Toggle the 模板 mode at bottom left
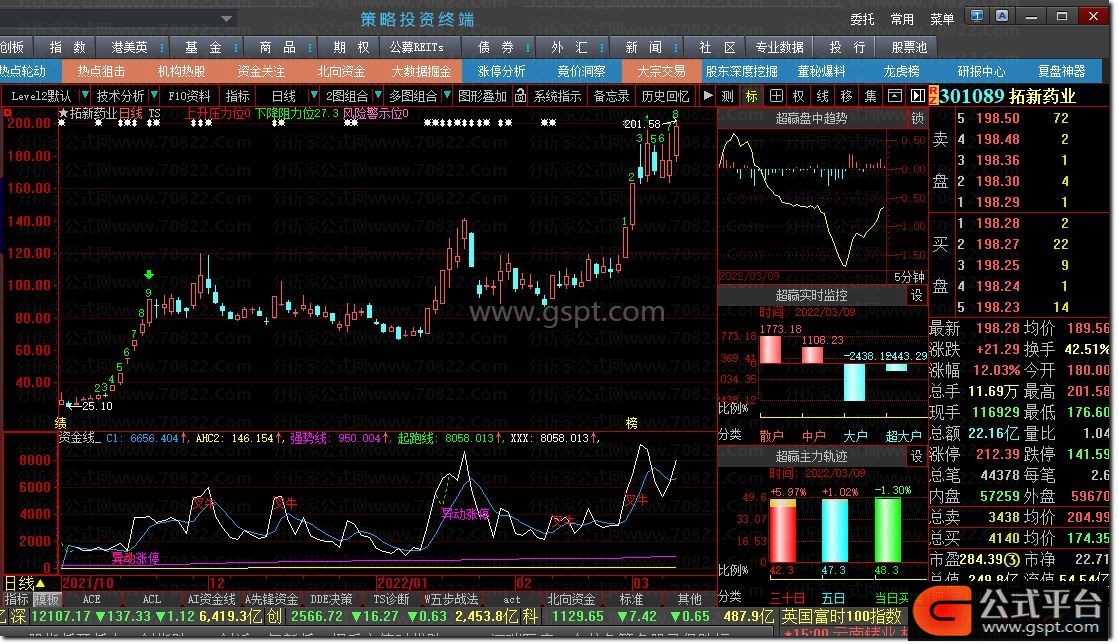This screenshot has width=1118, height=644. coord(46,600)
